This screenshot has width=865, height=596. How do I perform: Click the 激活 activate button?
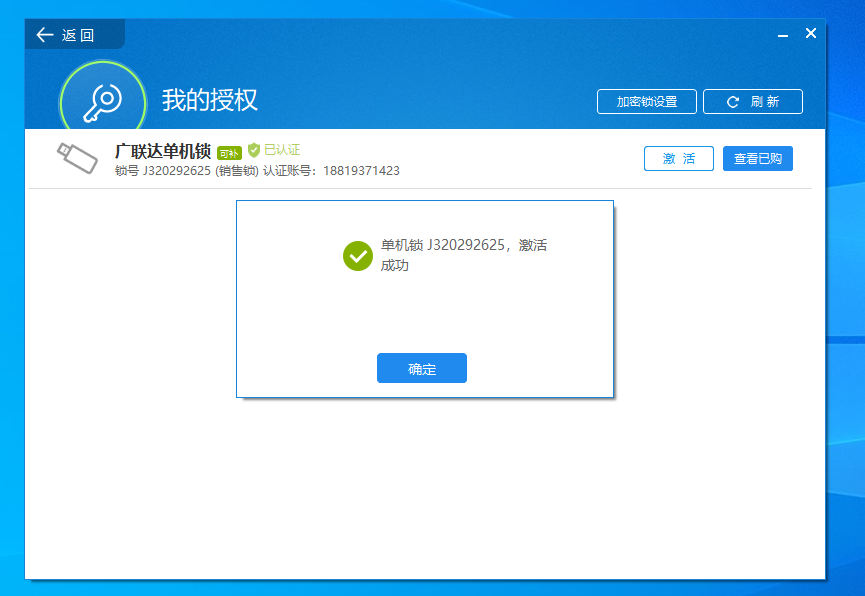[679, 158]
